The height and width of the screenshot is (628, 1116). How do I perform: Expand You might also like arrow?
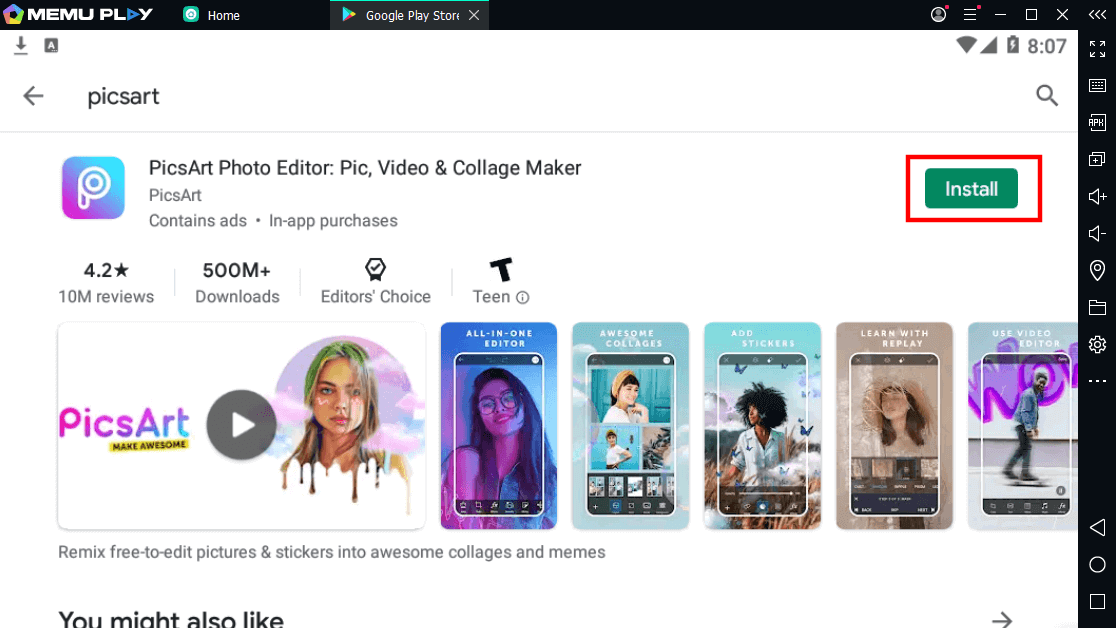tap(1002, 619)
